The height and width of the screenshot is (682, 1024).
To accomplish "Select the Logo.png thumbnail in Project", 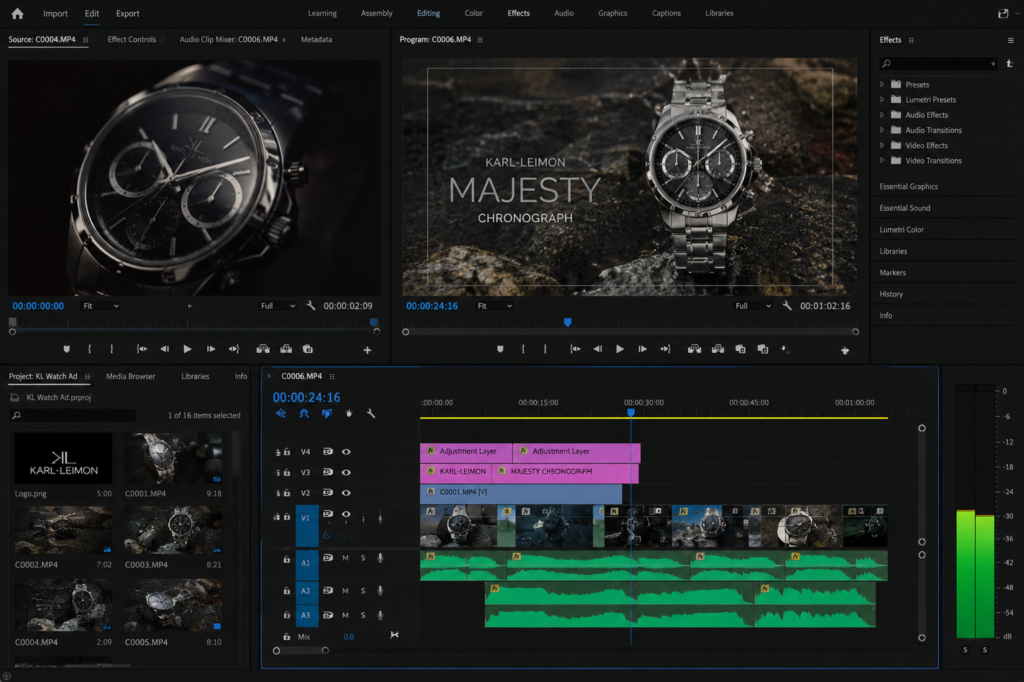I will click(x=63, y=459).
